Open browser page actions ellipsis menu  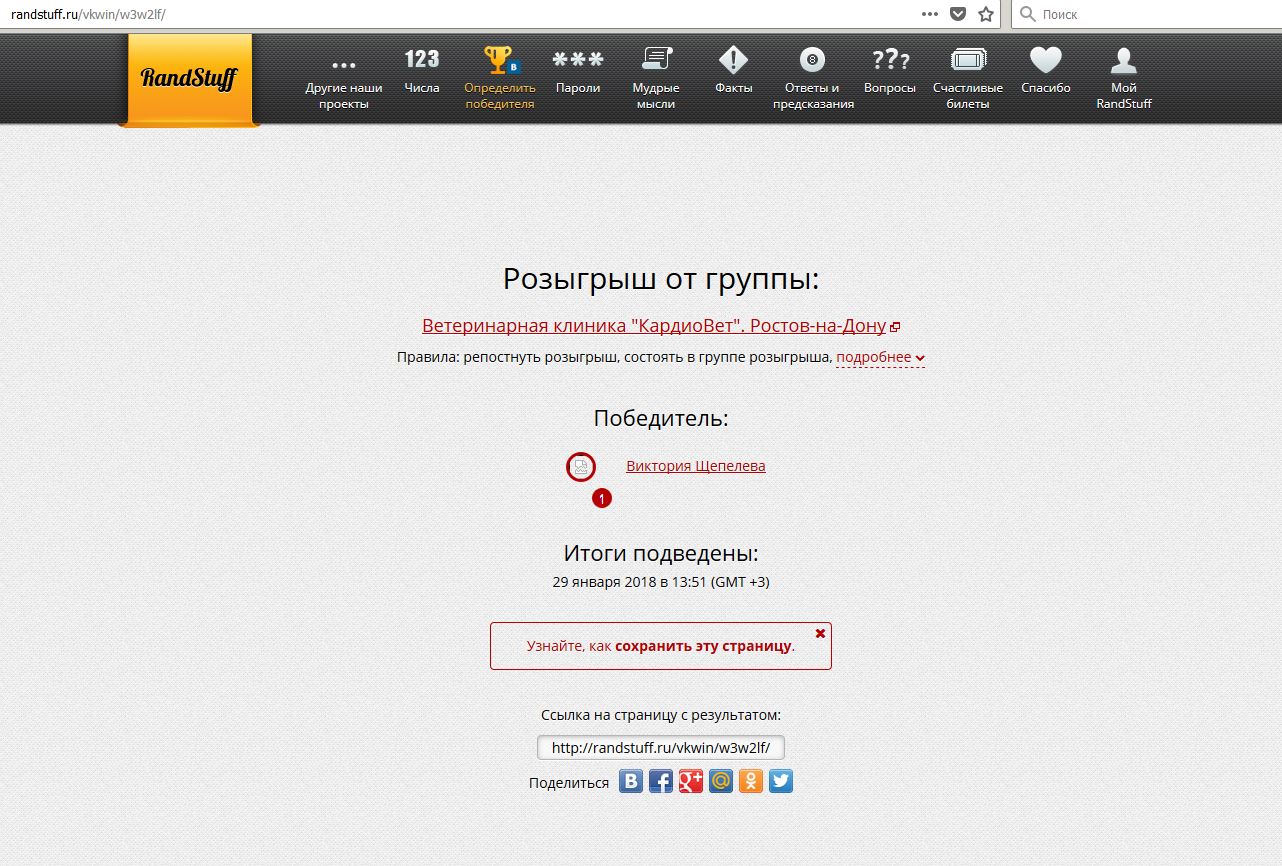click(x=929, y=14)
